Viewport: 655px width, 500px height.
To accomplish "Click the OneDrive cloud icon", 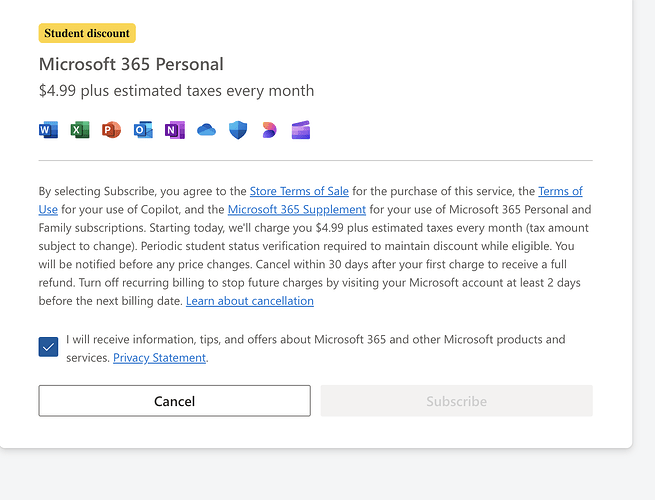I will pos(206,130).
